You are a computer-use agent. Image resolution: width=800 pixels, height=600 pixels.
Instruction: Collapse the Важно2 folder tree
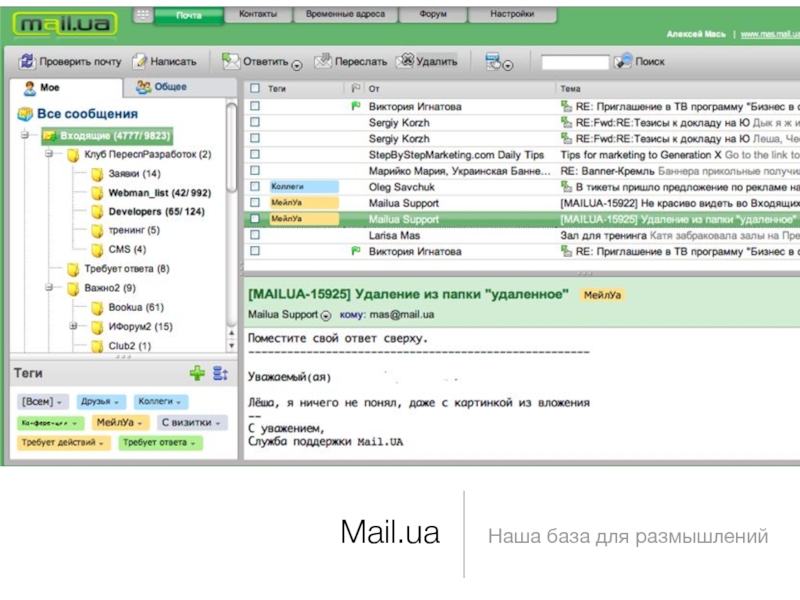click(x=49, y=288)
